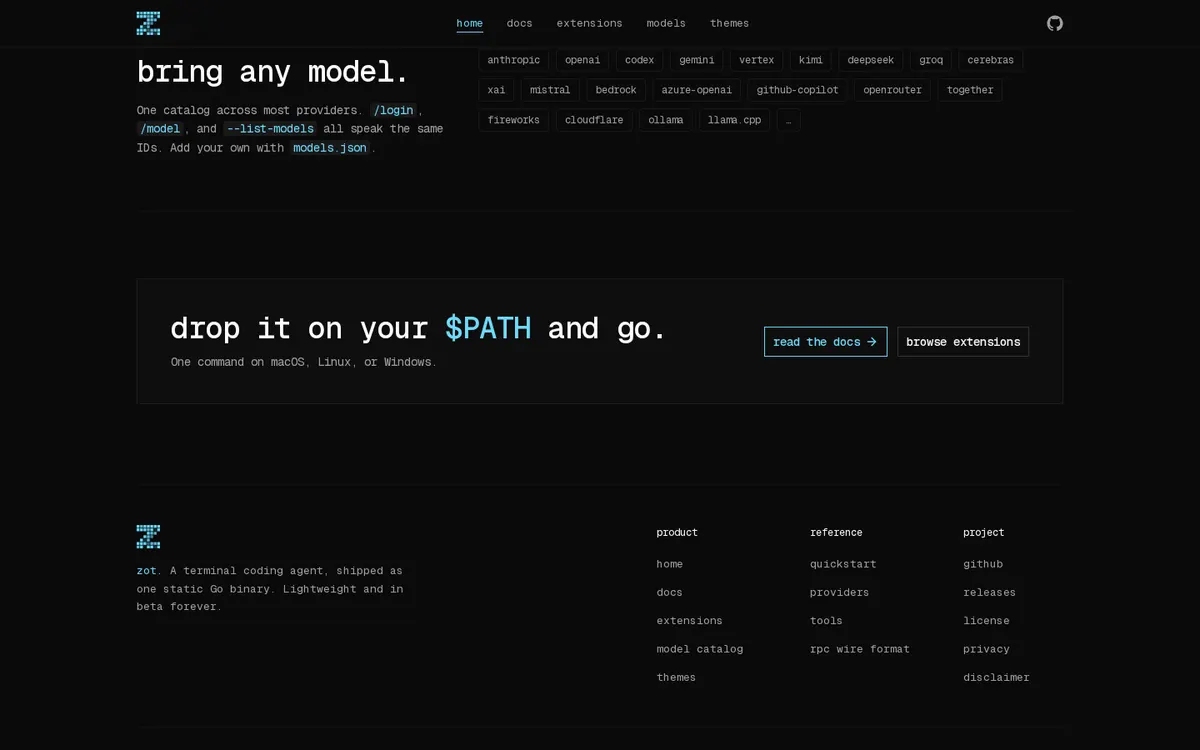1200x750 pixels.
Task: Click the mistral provider chip
Action: coord(550,90)
